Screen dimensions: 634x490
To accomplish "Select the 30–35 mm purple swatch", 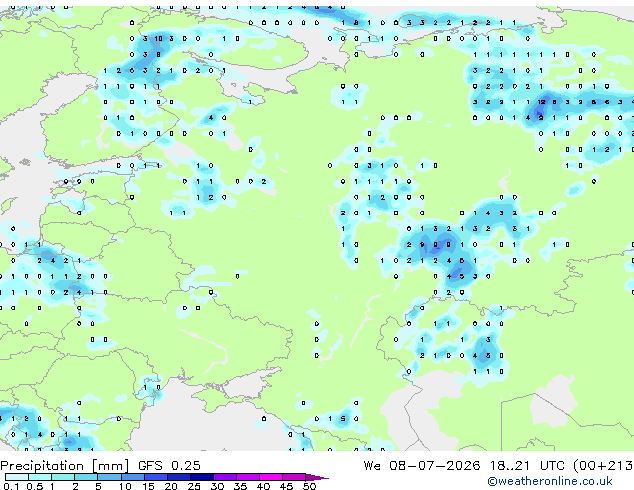I will 224,477.
